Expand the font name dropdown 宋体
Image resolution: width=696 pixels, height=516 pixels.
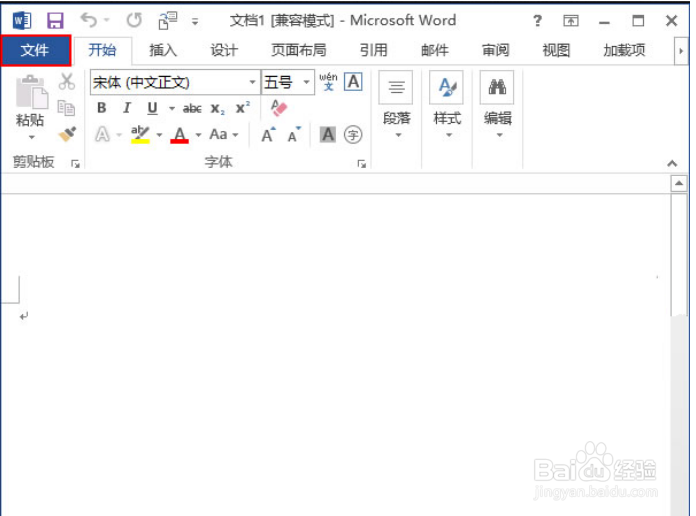[252, 82]
